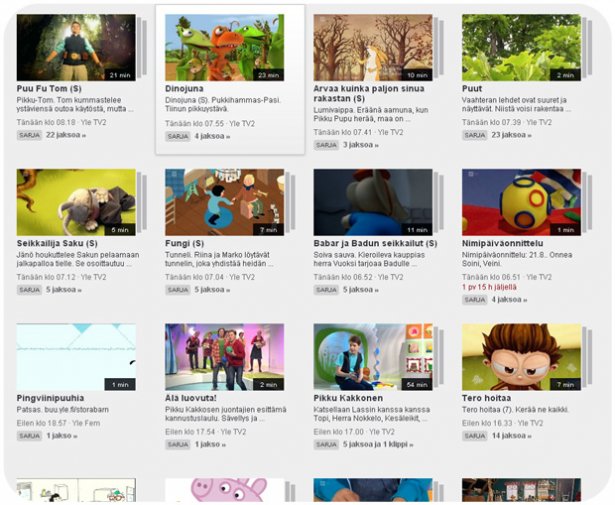This screenshot has width=615, height=505.
Task: Click the 54 min duration badge on Pikku Kakkonen
Action: coord(417,384)
